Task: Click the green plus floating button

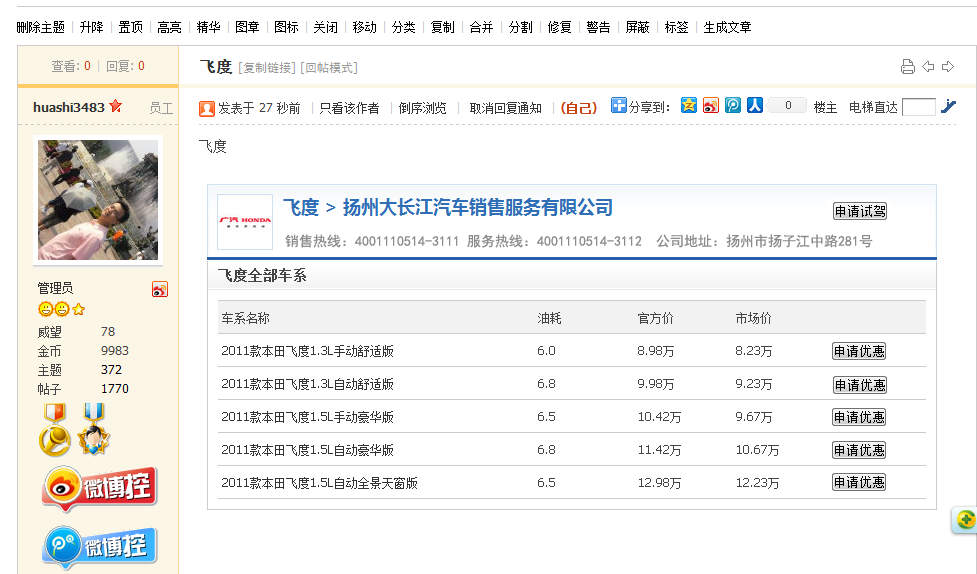Action: click(x=966, y=519)
